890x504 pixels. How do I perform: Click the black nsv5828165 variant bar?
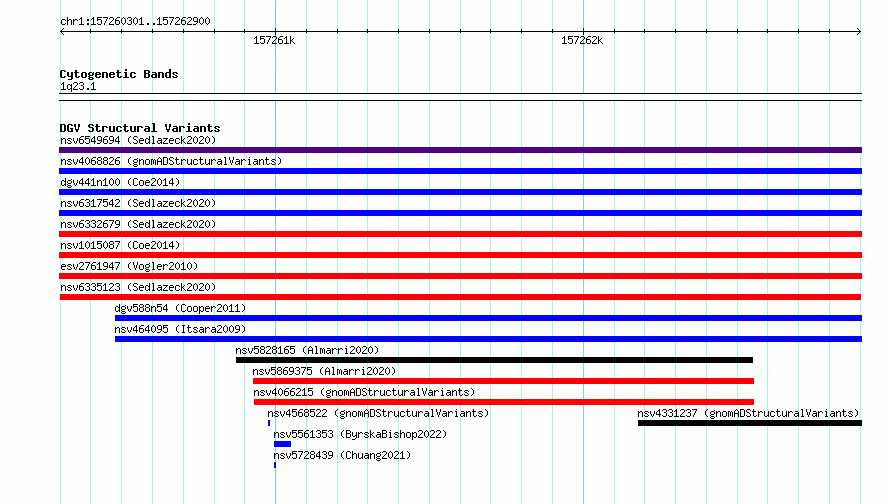point(494,360)
